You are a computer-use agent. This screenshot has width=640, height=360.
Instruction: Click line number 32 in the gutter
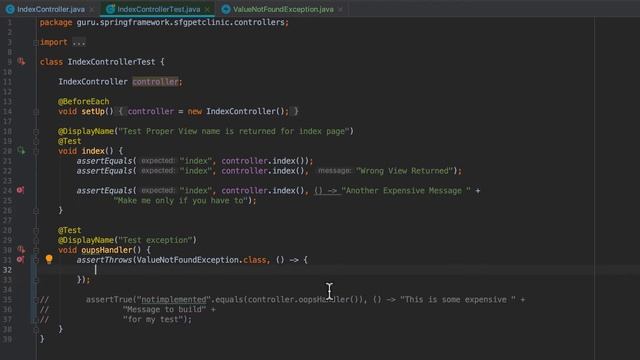point(7,270)
